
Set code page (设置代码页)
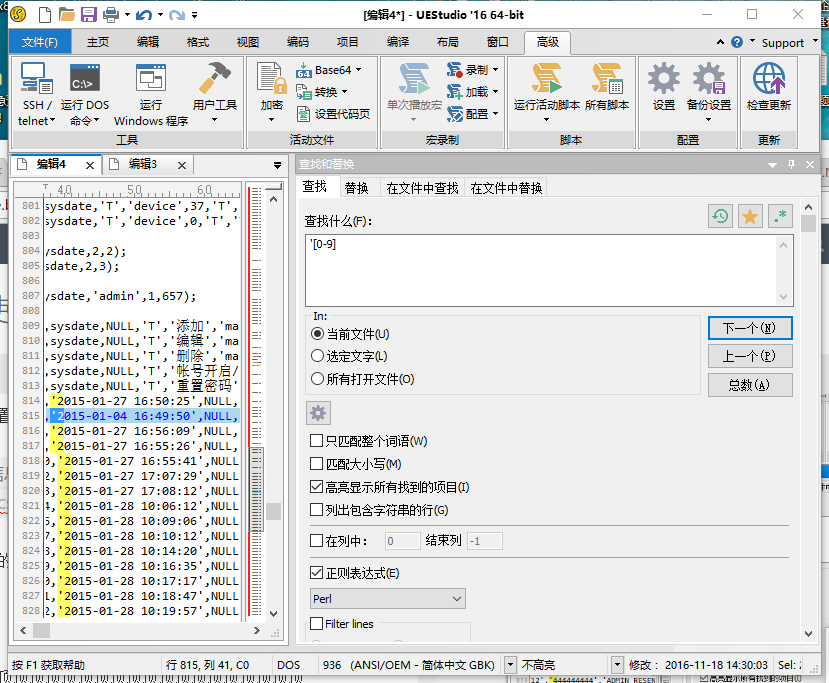333,114
